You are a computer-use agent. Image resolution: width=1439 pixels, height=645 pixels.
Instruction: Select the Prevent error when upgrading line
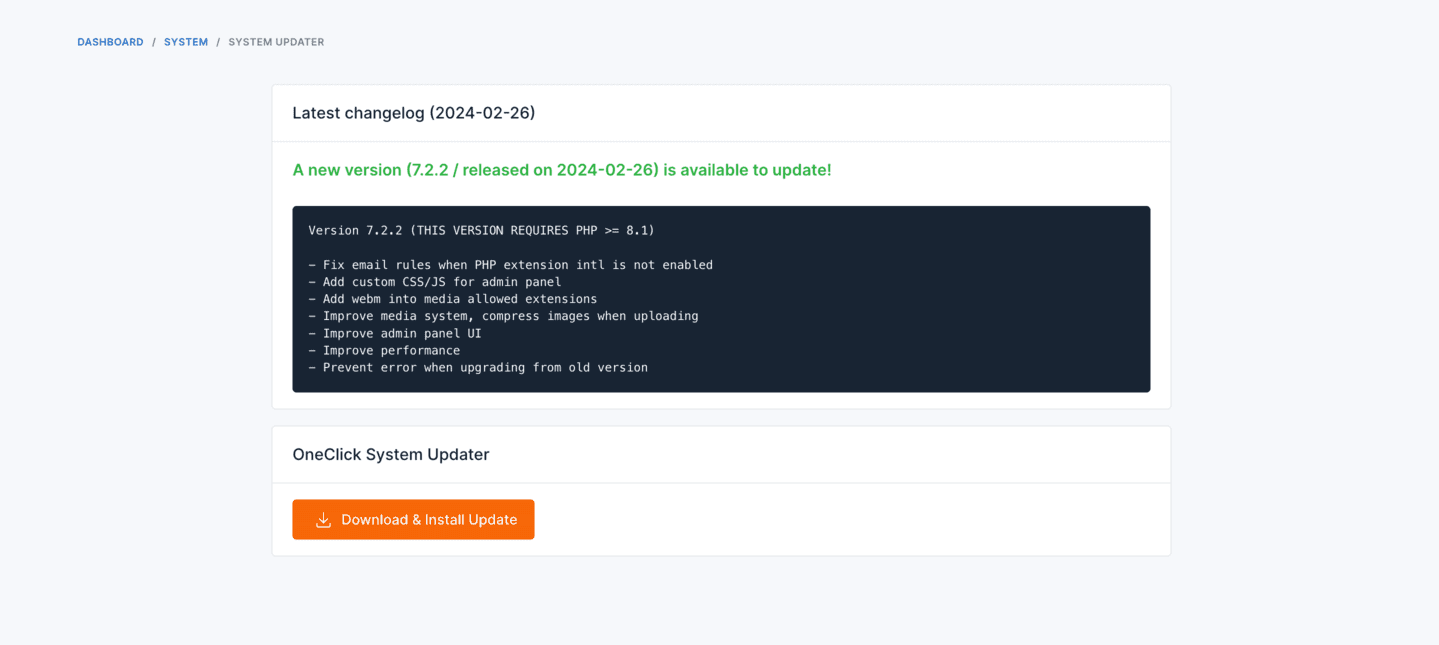tap(477, 367)
